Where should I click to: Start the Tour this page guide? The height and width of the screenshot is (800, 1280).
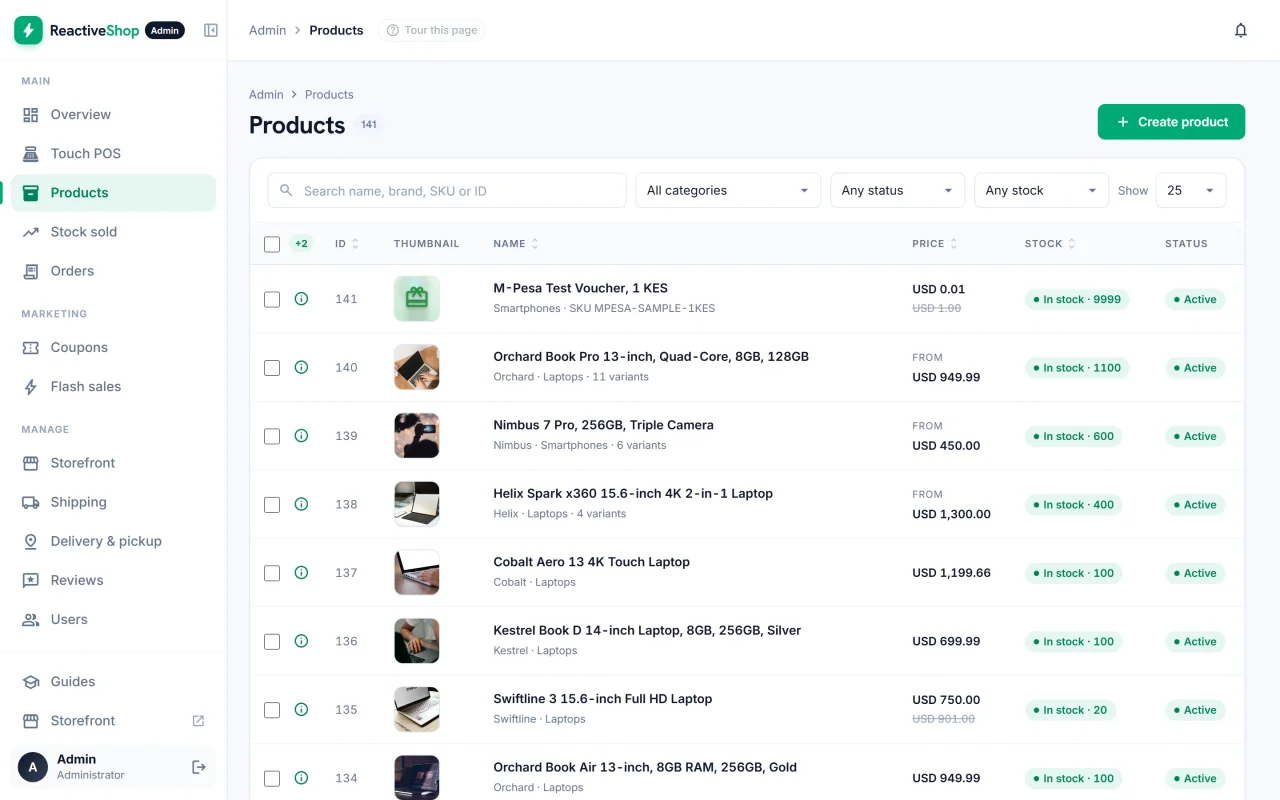pyautogui.click(x=432, y=30)
